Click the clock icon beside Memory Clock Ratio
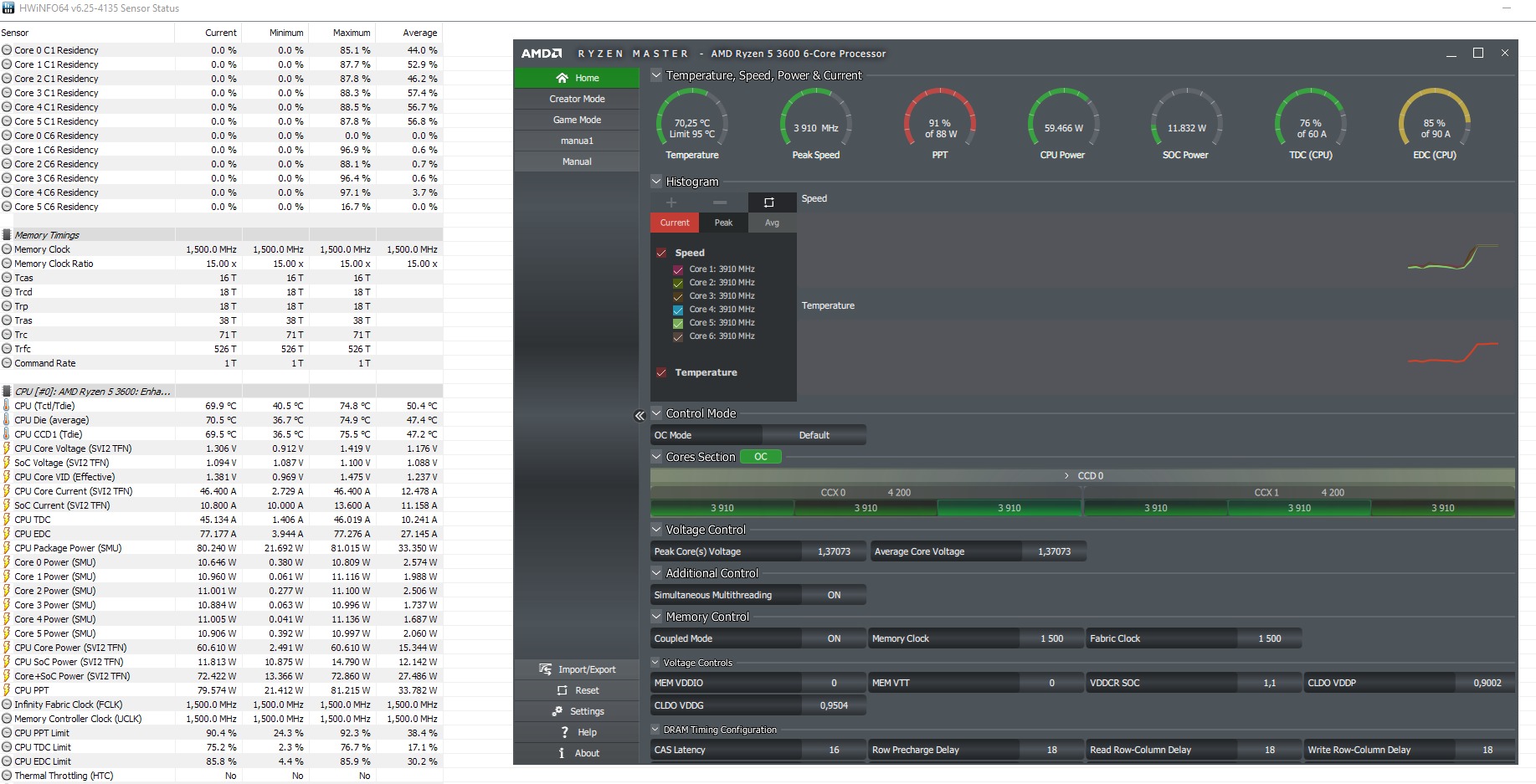This screenshot has width=1536, height=784. (x=7, y=264)
